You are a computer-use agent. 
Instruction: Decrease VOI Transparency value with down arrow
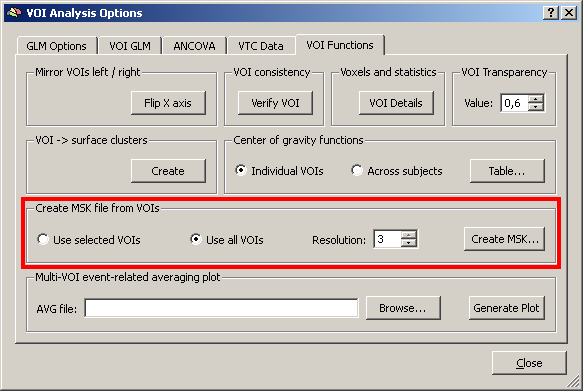[535, 107]
